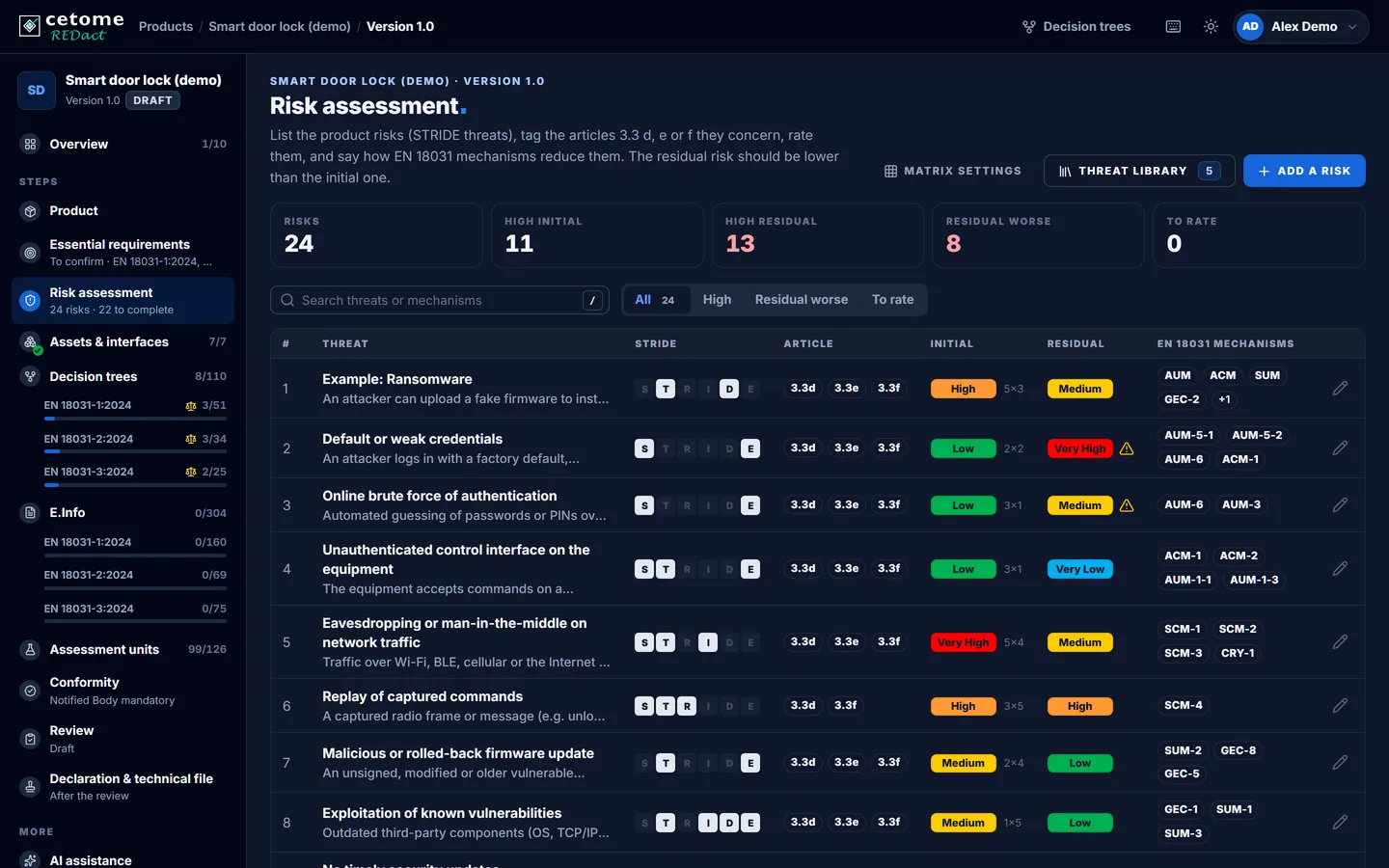
Task: Click the Cetome REDact logo
Action: point(71,26)
